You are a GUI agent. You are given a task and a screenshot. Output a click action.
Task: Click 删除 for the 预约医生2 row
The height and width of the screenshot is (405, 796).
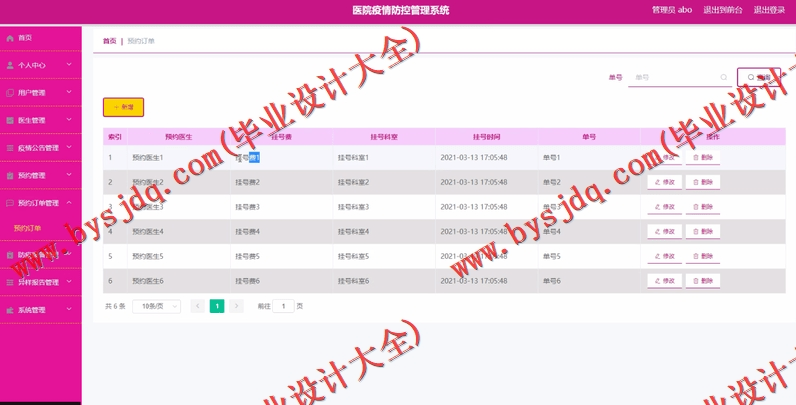(703, 182)
